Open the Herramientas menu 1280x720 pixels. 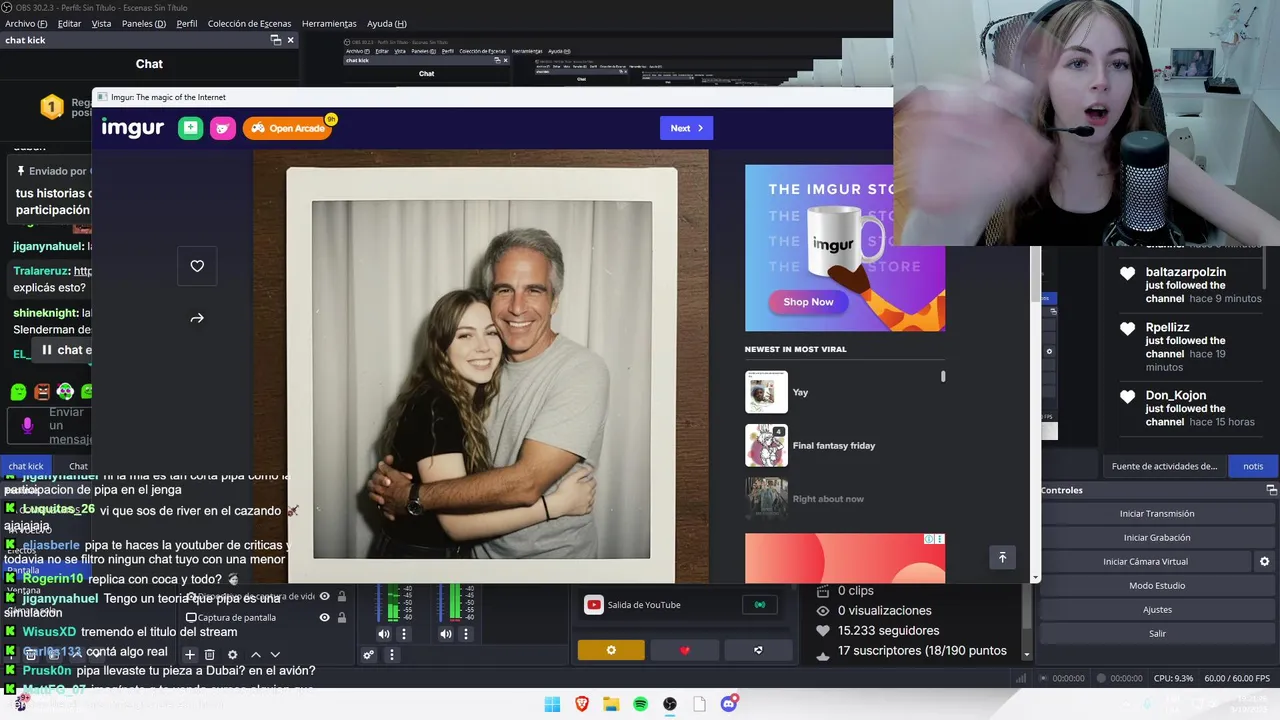(329, 23)
